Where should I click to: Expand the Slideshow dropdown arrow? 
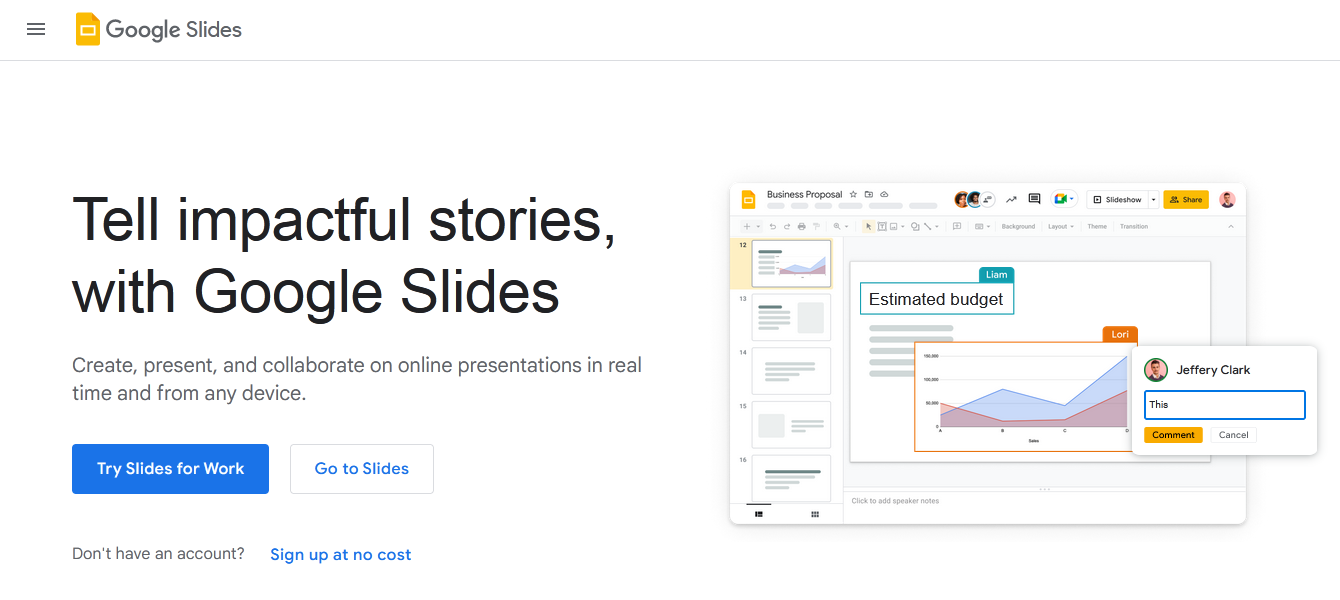click(x=1154, y=199)
